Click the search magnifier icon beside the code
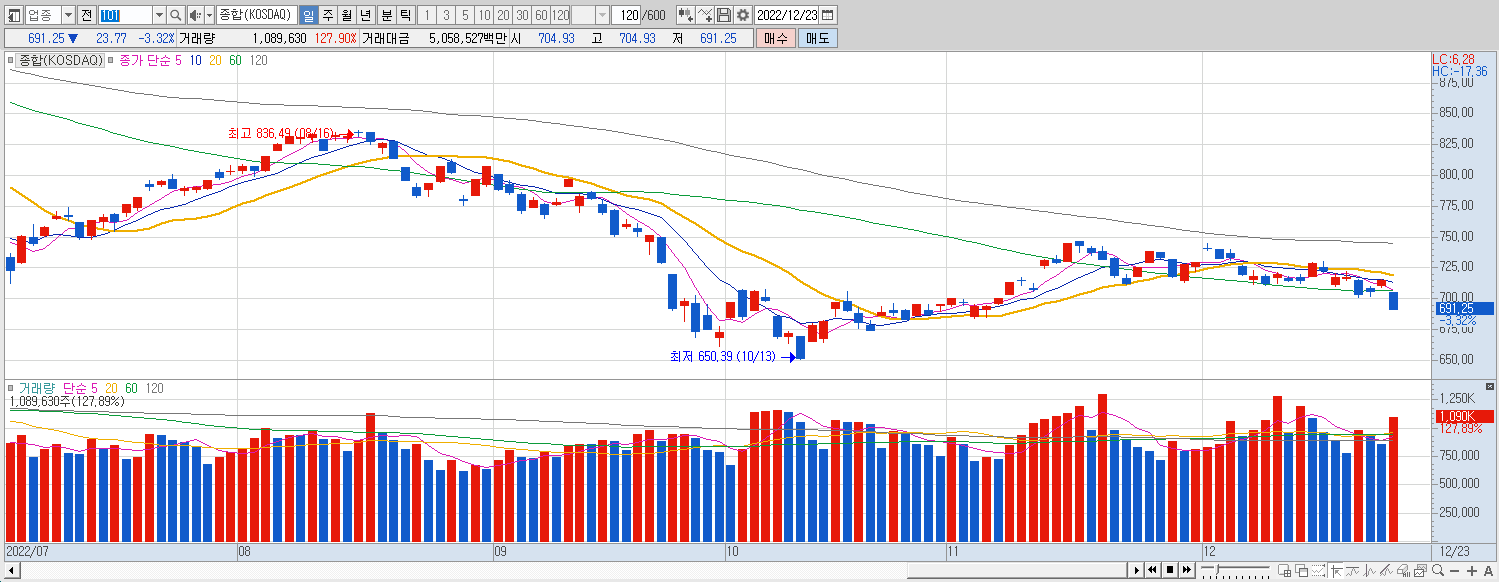The height and width of the screenshot is (582, 1499). click(176, 15)
